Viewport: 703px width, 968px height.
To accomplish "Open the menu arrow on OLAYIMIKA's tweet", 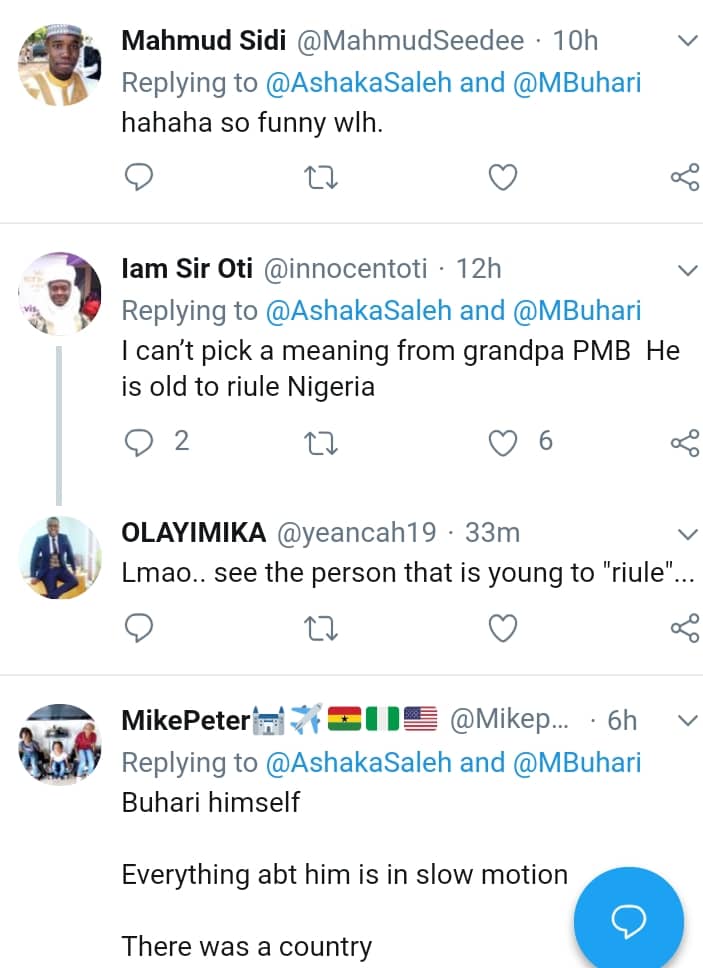I will pos(688,533).
